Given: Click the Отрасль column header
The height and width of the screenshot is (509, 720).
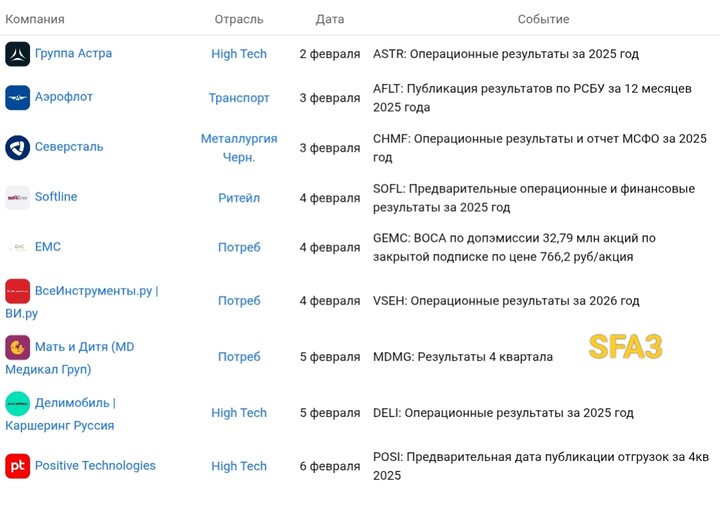Looking at the screenshot, I should click(x=239, y=19).
